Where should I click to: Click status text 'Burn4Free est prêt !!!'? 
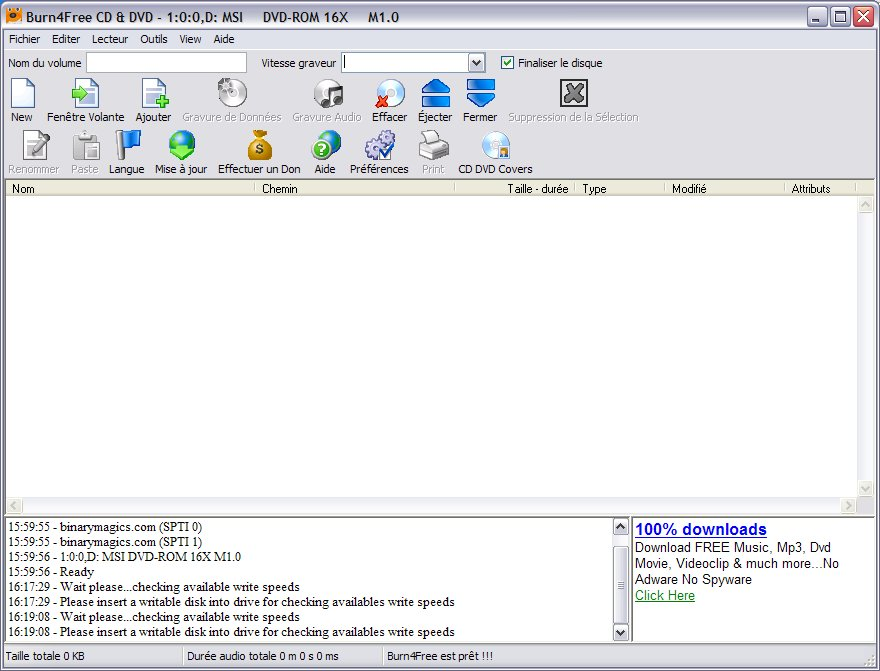(439, 656)
